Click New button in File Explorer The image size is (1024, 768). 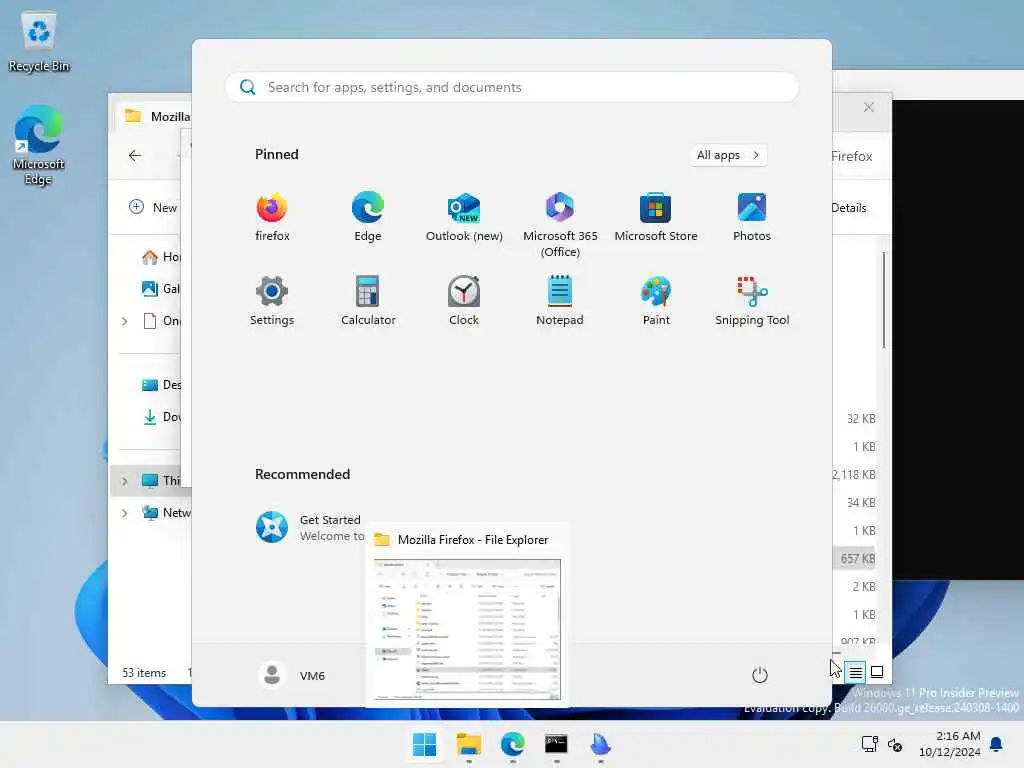[x=153, y=207]
